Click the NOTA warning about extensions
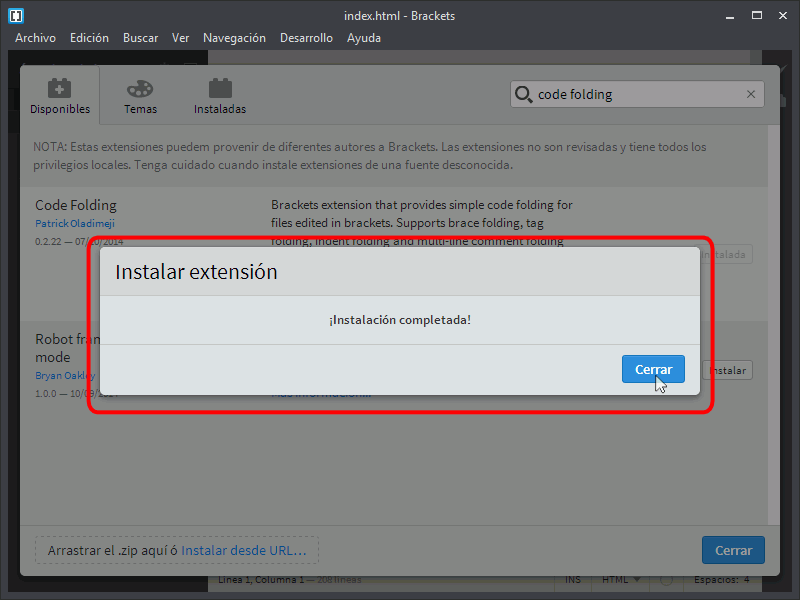Screen dimensions: 800x600 [370, 156]
